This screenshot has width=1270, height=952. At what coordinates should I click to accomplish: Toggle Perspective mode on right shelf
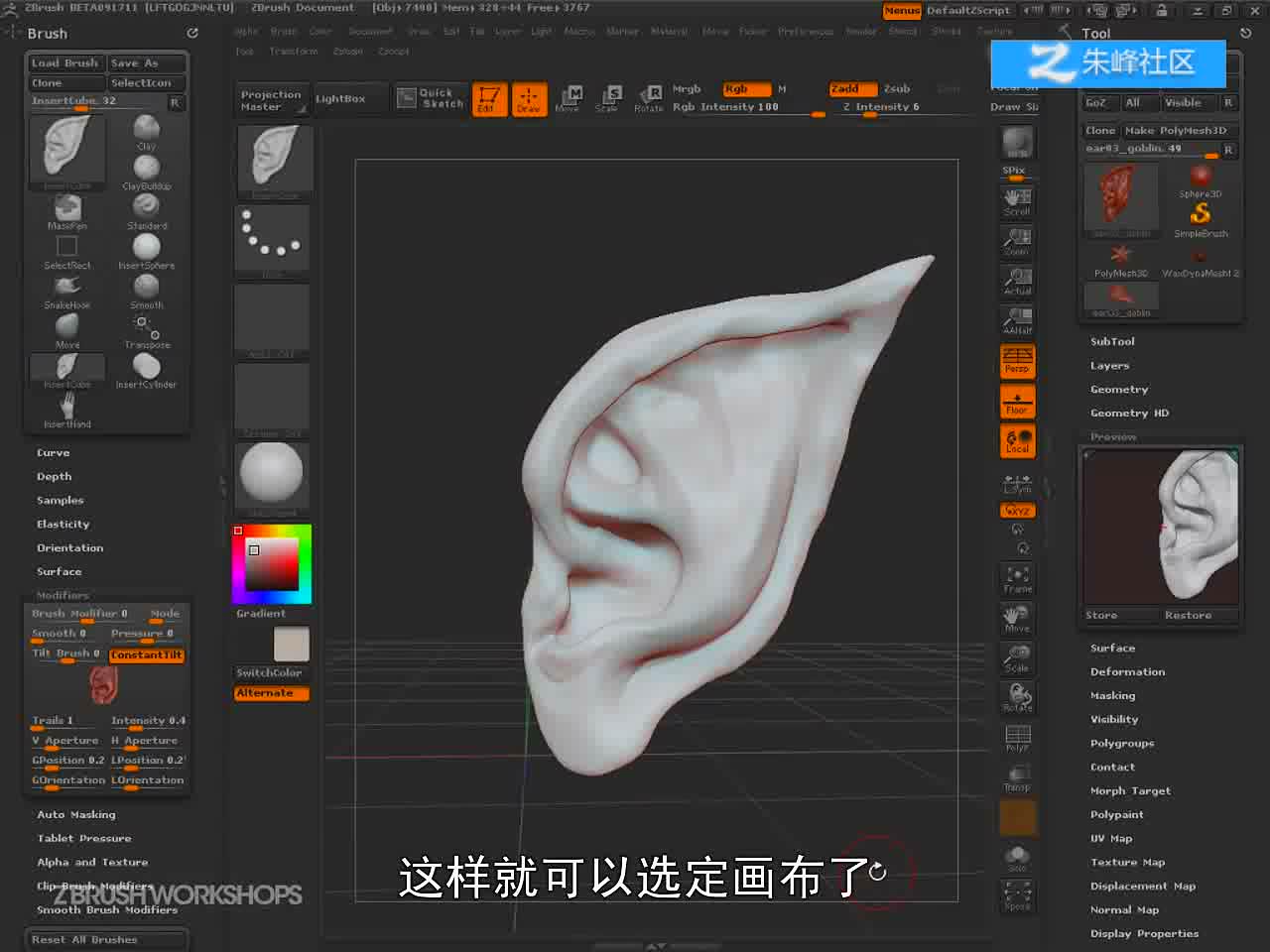pyautogui.click(x=1017, y=361)
